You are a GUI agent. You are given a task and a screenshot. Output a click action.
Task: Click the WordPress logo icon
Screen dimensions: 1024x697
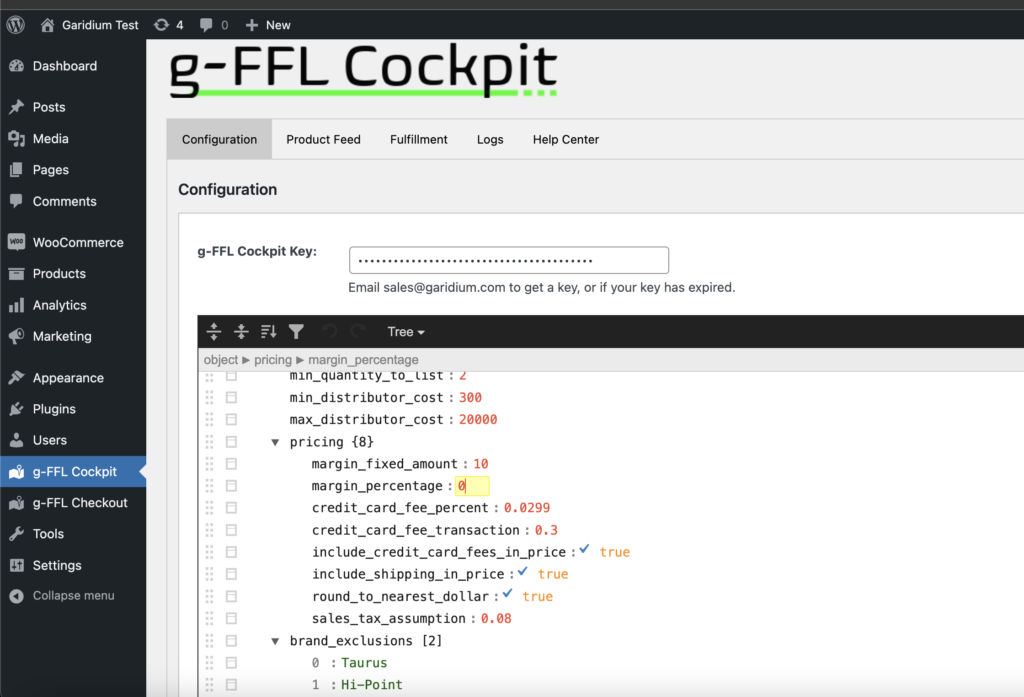point(16,25)
